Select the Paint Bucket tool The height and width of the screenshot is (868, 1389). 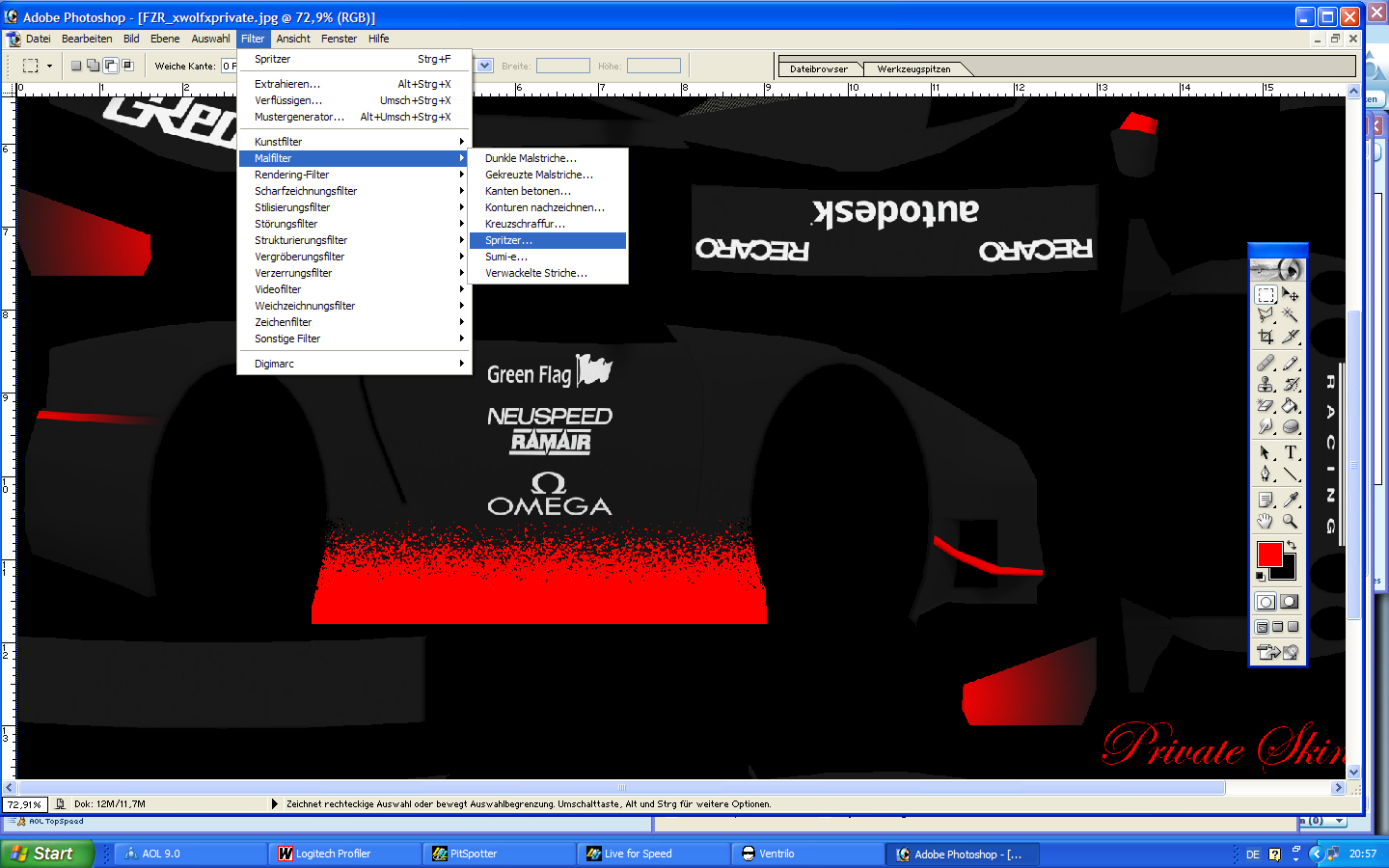point(1290,405)
